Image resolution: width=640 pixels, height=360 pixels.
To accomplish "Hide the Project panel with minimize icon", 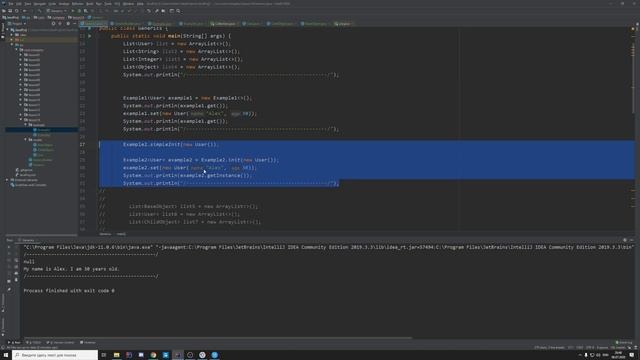I will click(74, 24).
